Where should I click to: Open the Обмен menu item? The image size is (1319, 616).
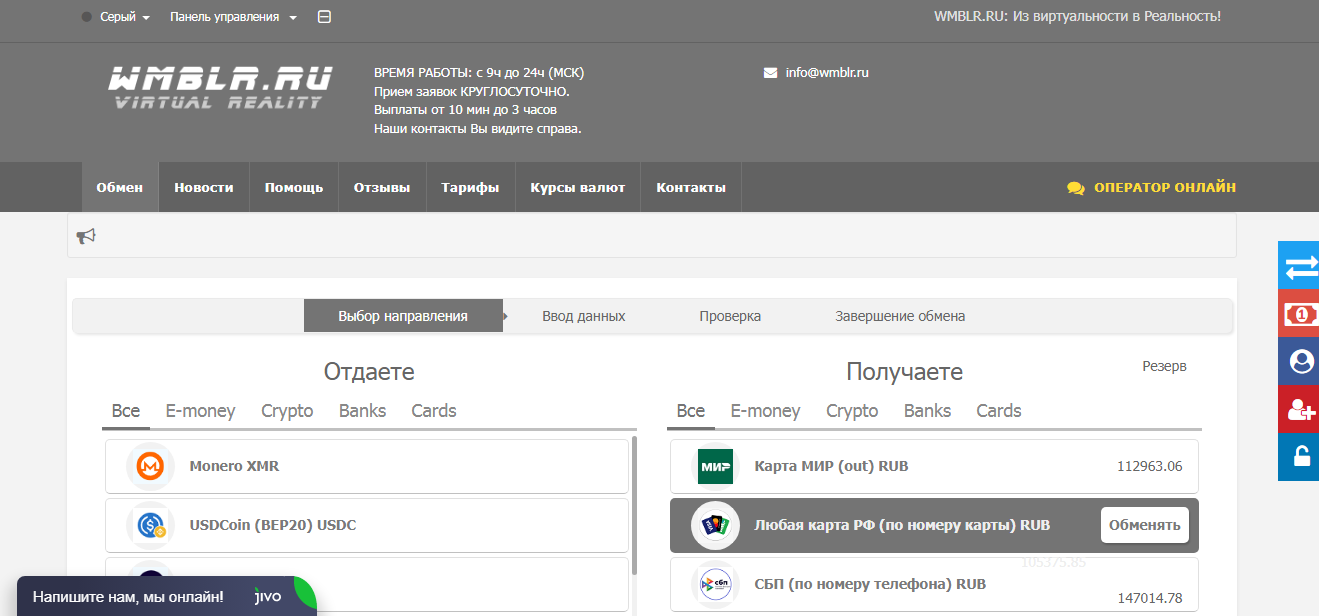coord(120,187)
